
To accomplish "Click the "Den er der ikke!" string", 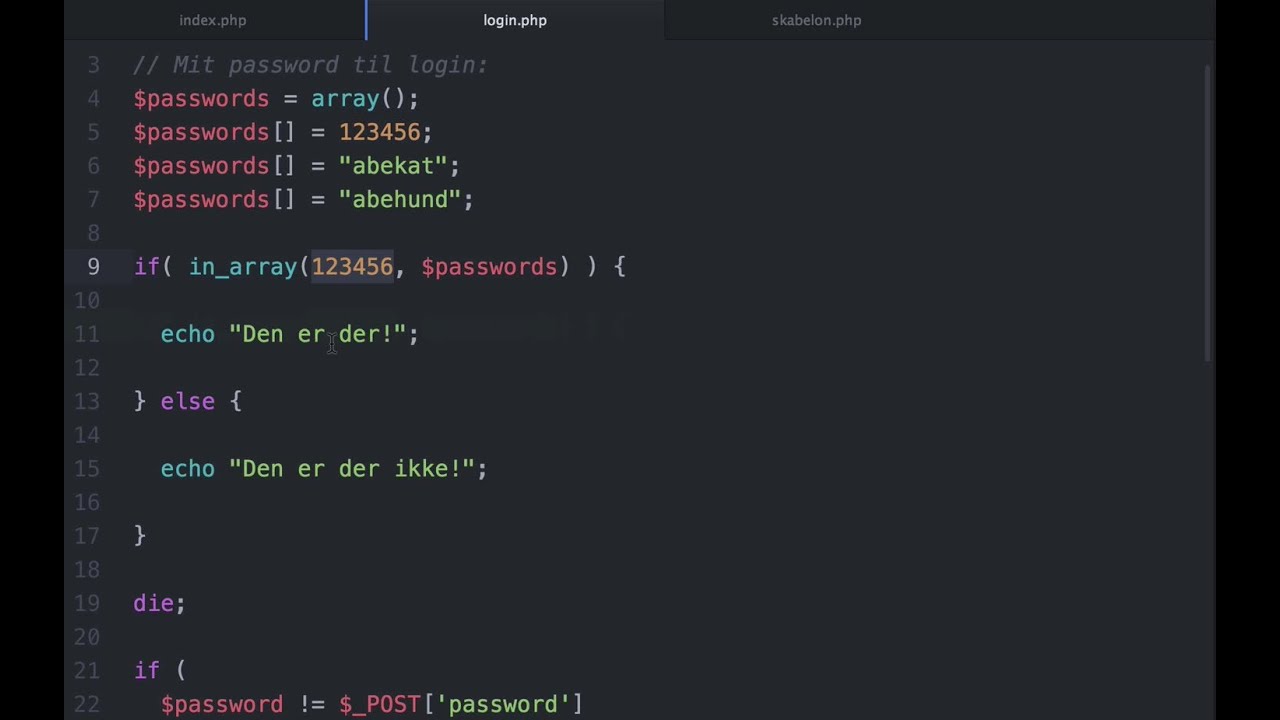I will point(352,468).
